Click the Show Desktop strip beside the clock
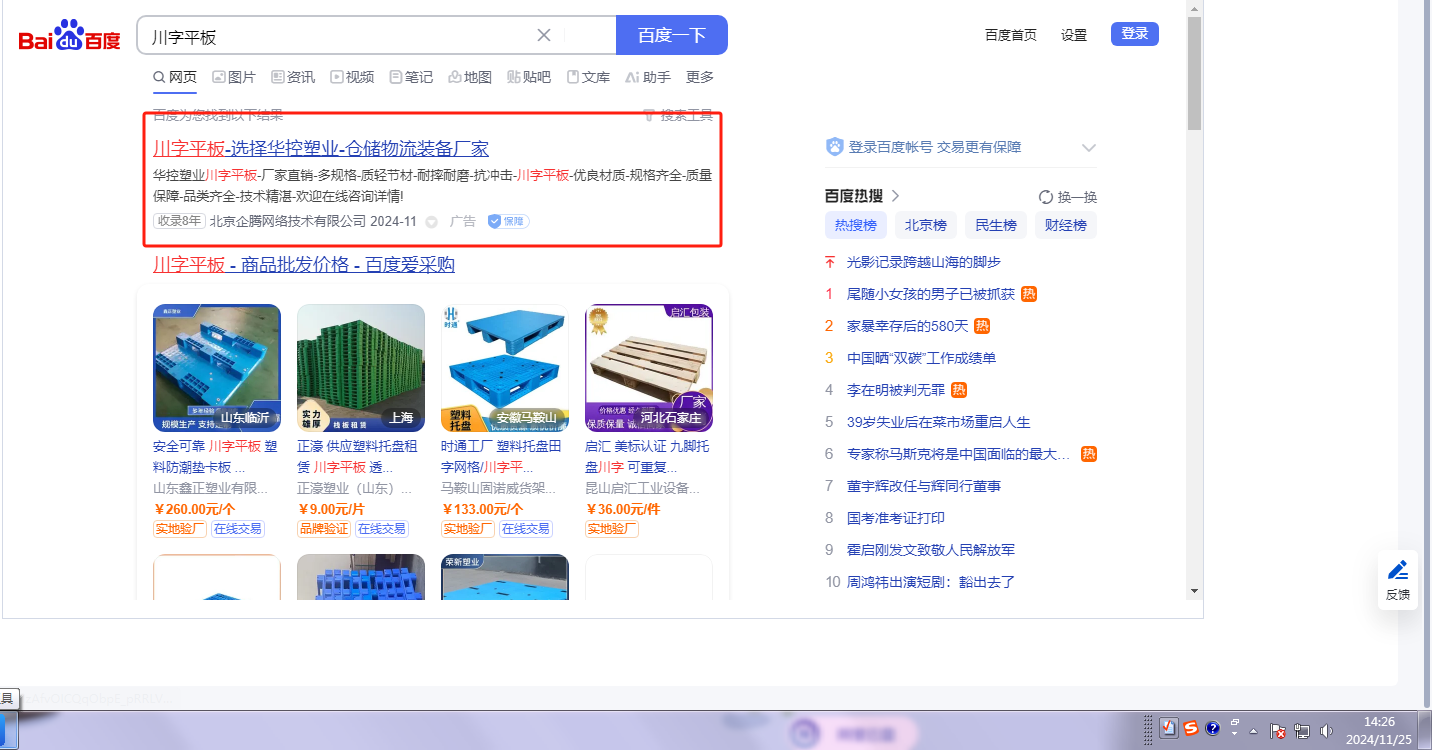 tap(1425, 730)
